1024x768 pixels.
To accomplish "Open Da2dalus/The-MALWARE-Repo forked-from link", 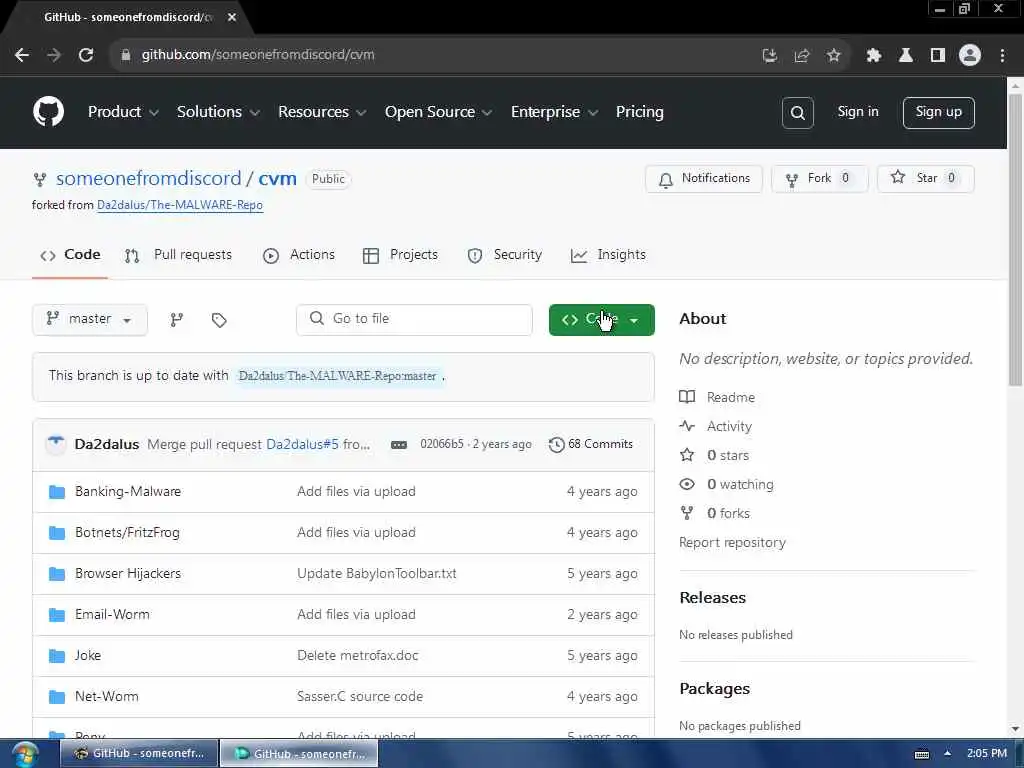I will [180, 205].
